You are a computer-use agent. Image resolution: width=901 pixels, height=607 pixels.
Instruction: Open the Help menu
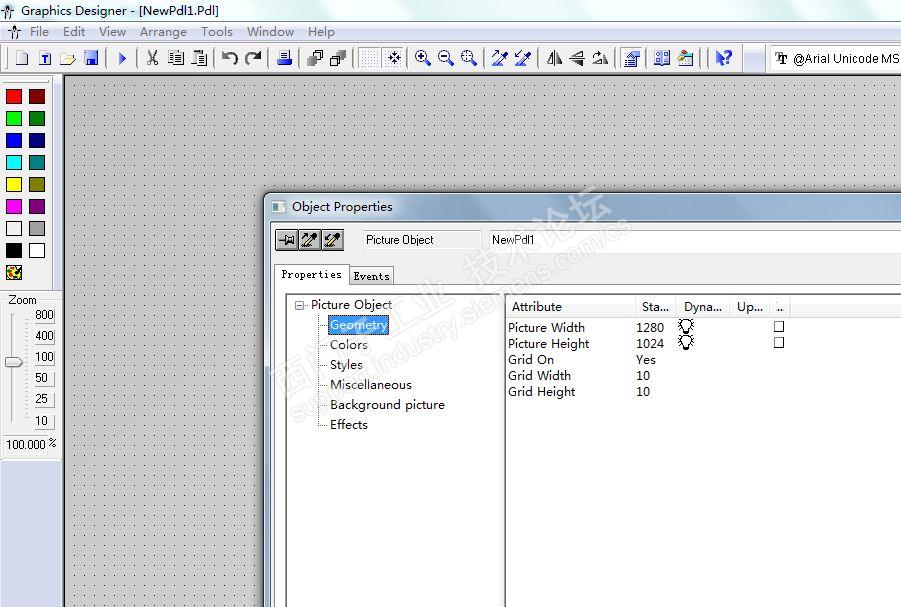coord(321,32)
